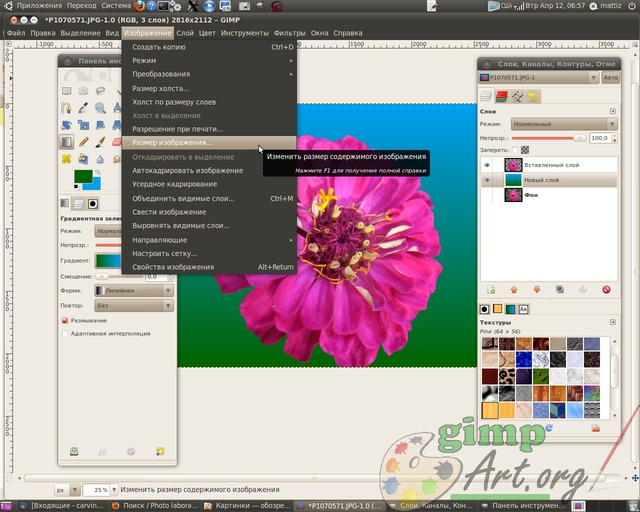The height and width of the screenshot is (512, 640).
Task: Select the Paintbrush tool
Action: click(x=100, y=142)
